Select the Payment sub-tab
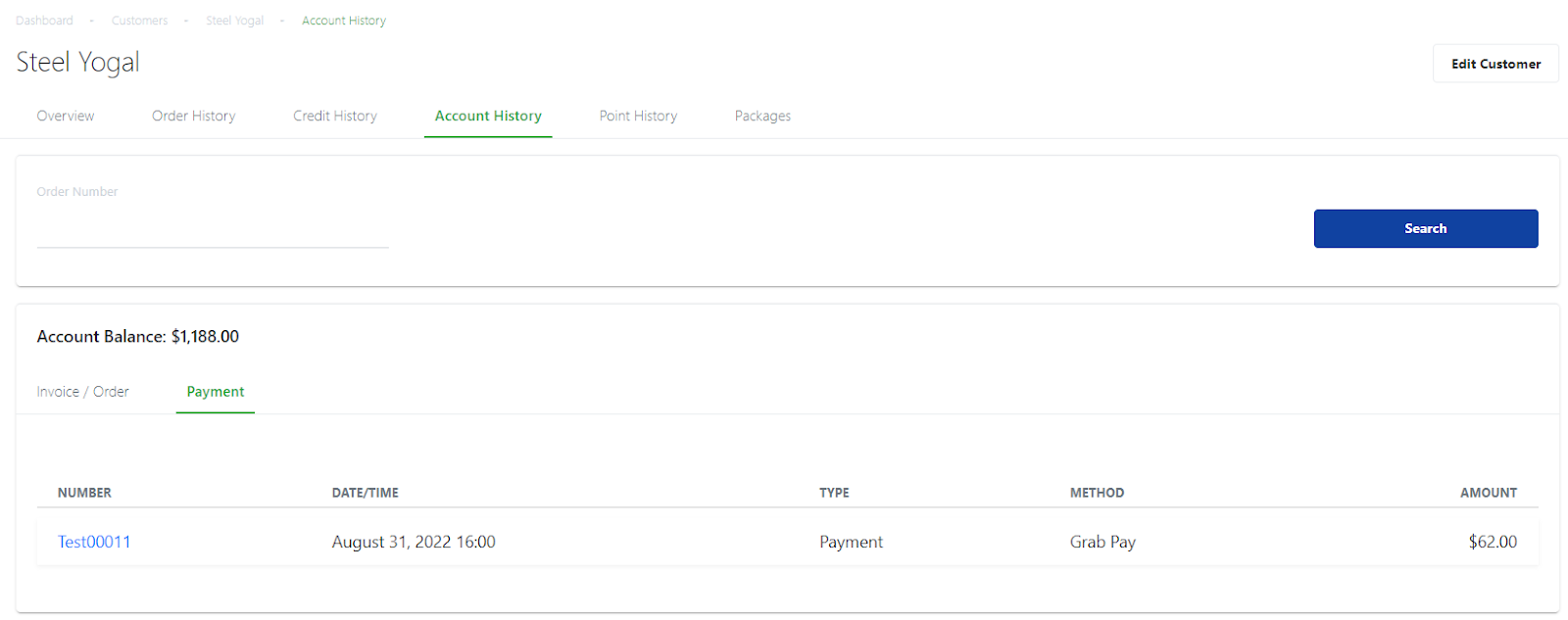Screen dimensions: 1568x620 (216, 392)
